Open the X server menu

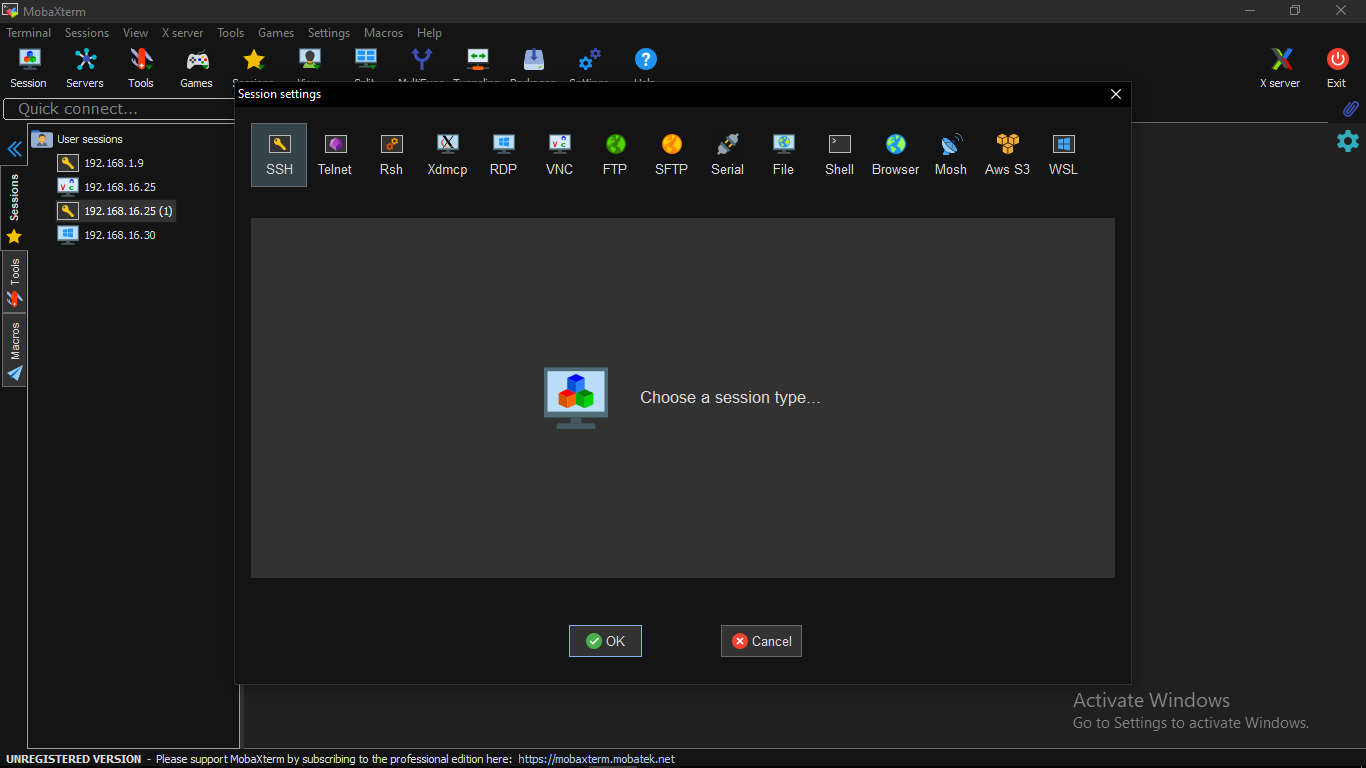(x=183, y=33)
